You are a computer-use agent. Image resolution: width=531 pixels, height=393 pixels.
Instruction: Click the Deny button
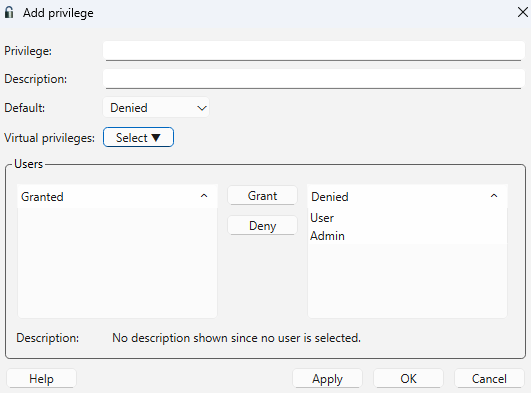(262, 226)
